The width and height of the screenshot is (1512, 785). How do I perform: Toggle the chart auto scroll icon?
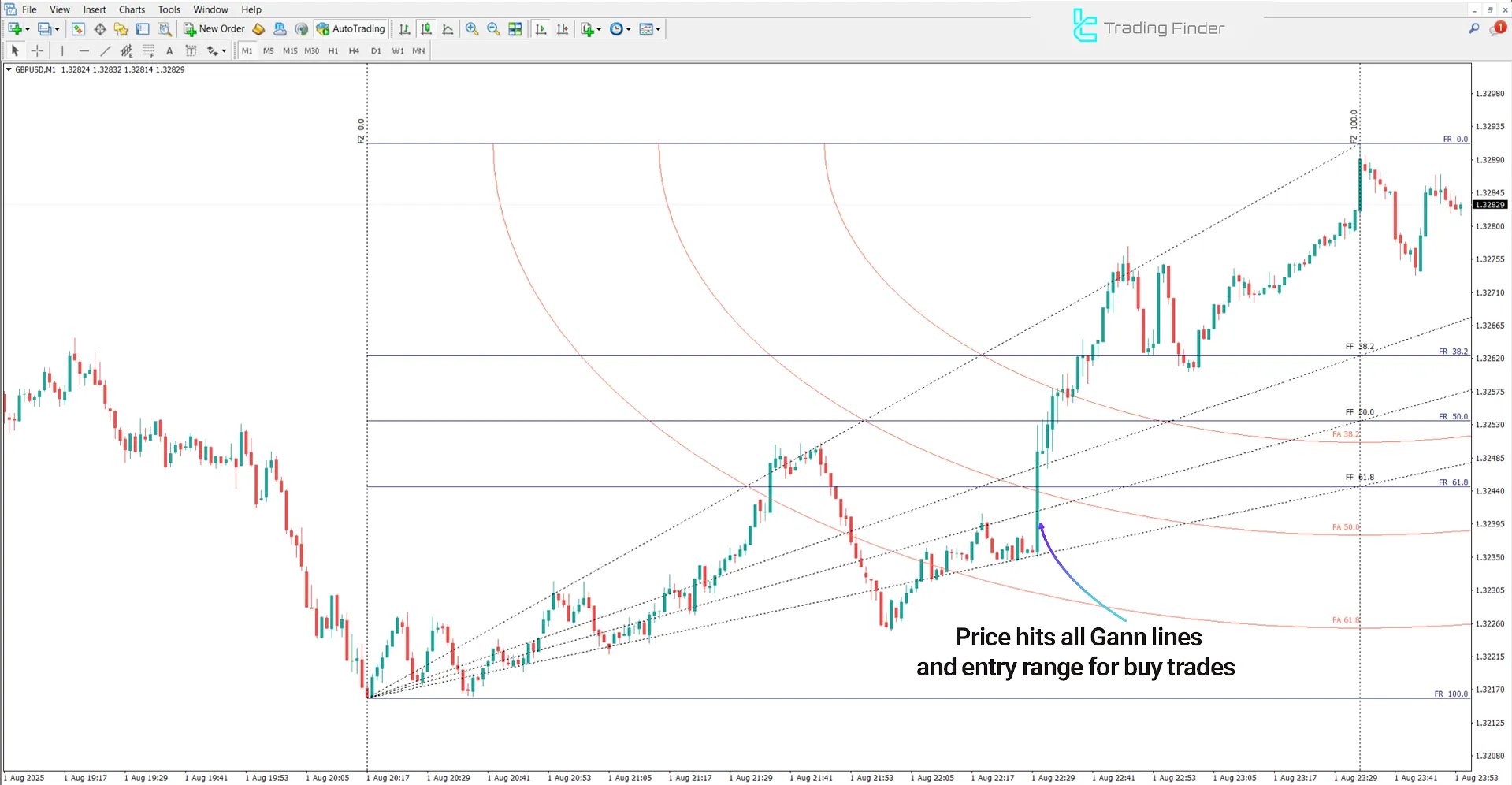pyautogui.click(x=541, y=29)
